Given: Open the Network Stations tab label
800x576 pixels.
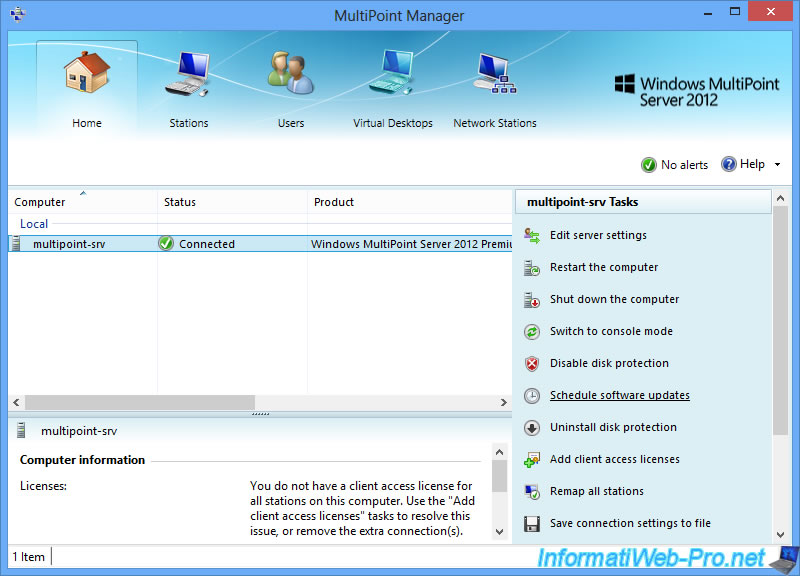Looking at the screenshot, I should (495, 123).
